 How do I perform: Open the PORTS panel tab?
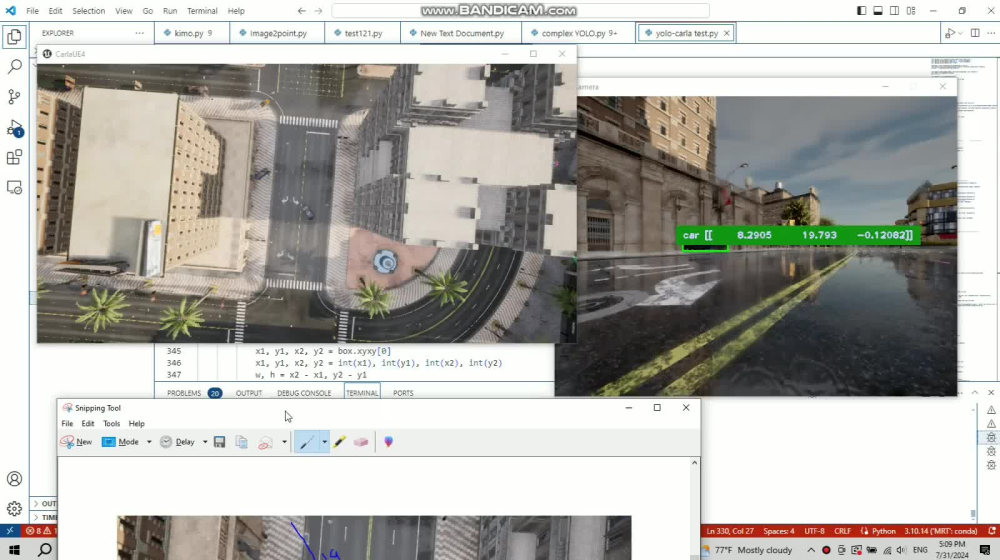point(403,393)
